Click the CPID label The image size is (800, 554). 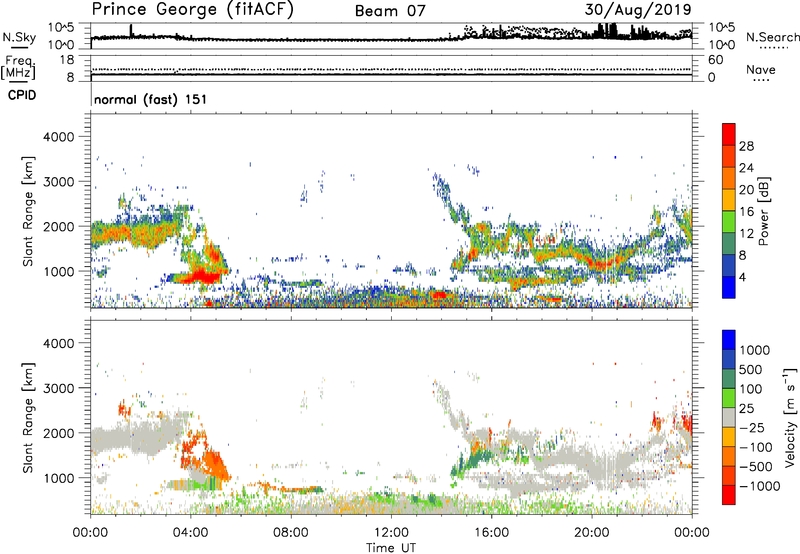pyautogui.click(x=22, y=95)
